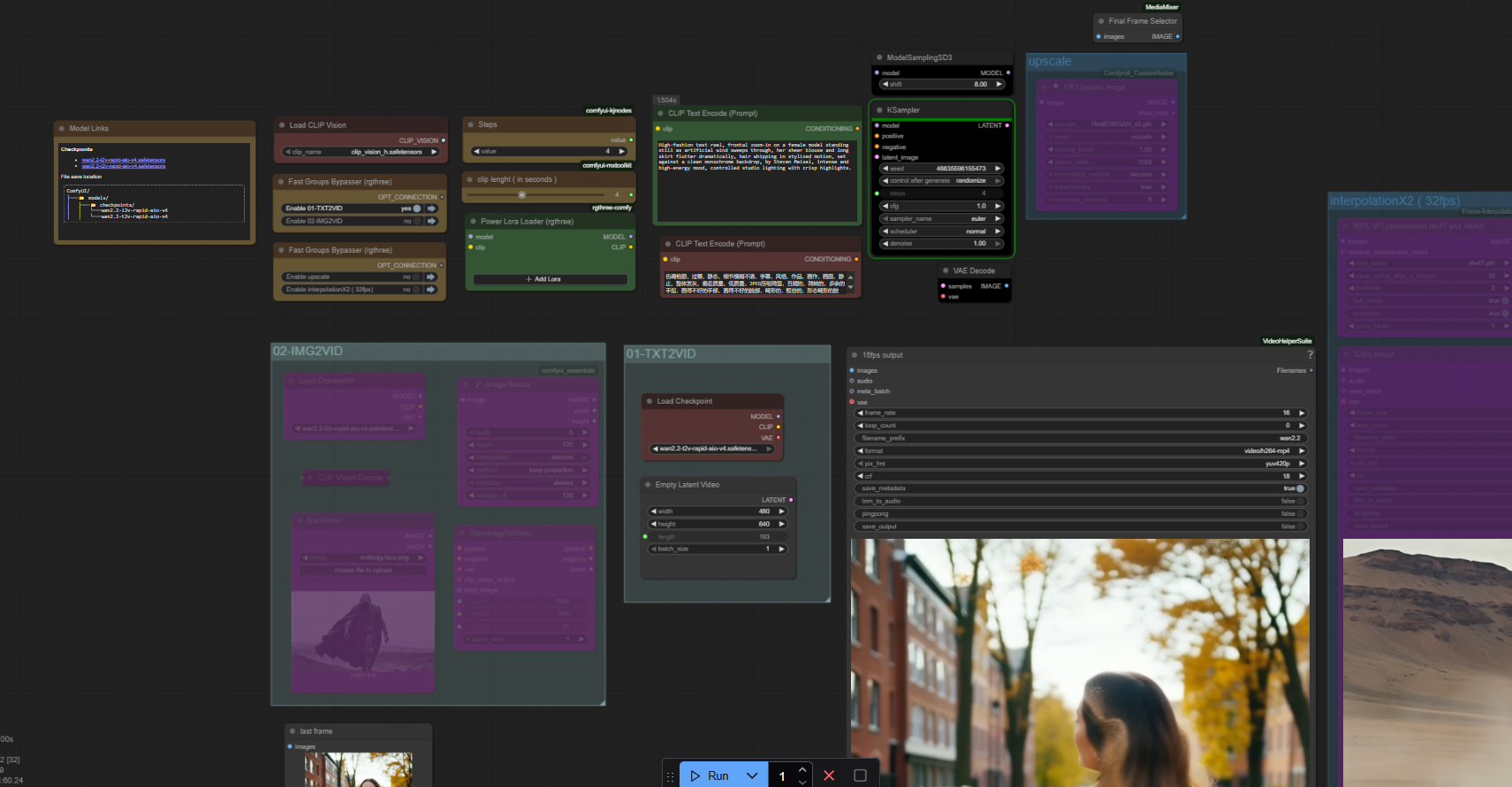Increment the Steps value with the right arrow
The image size is (1512, 787).
point(622,151)
